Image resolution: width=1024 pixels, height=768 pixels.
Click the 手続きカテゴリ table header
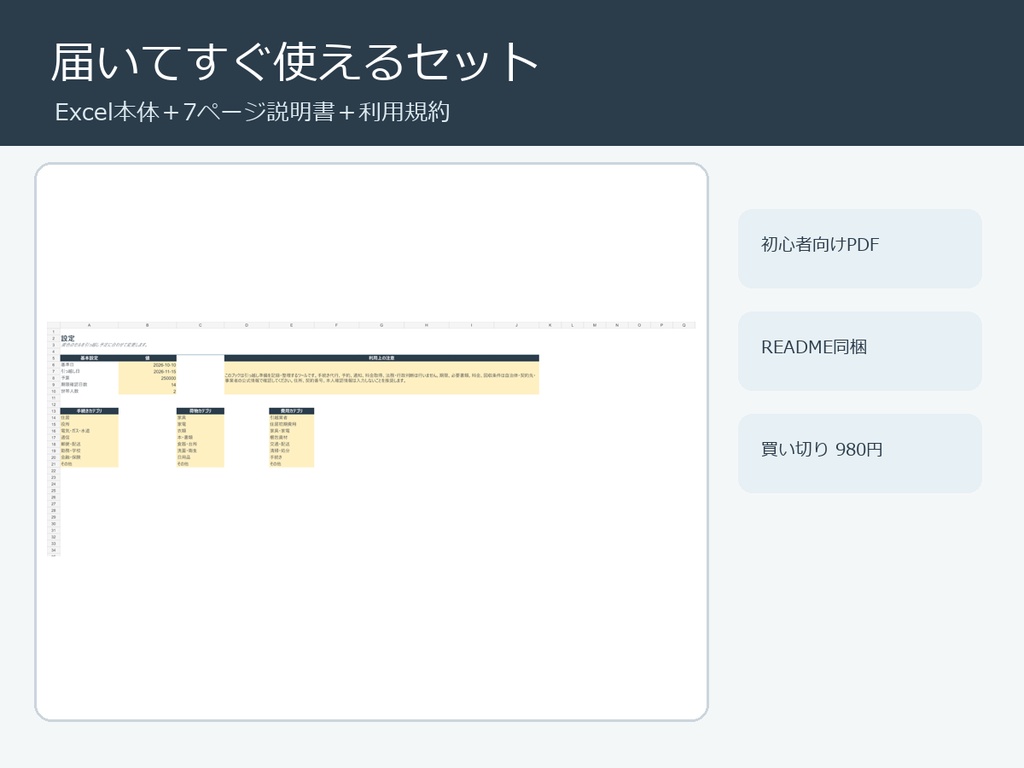[89, 411]
